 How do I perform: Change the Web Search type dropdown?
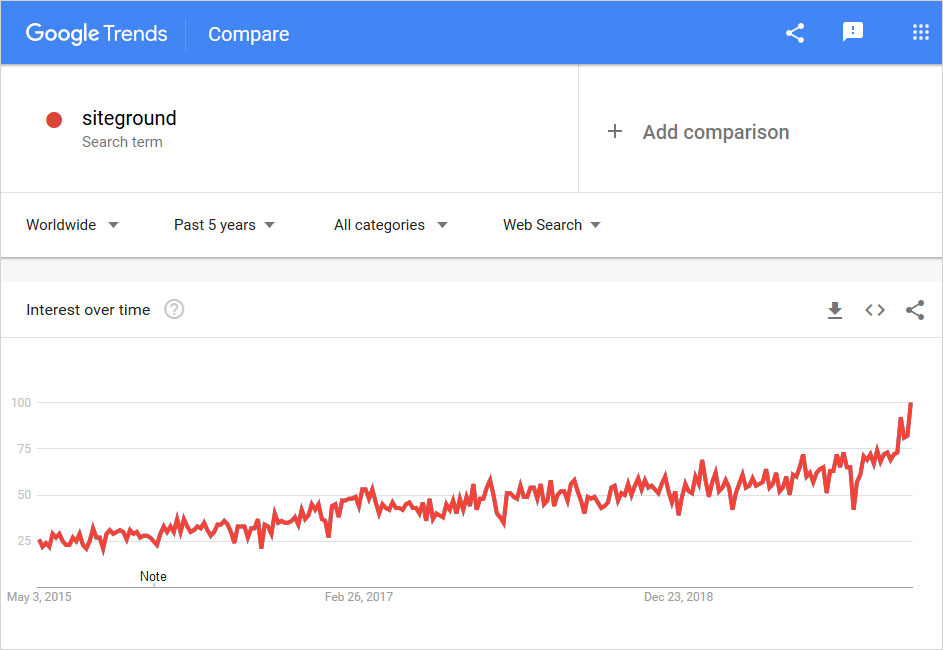551,225
